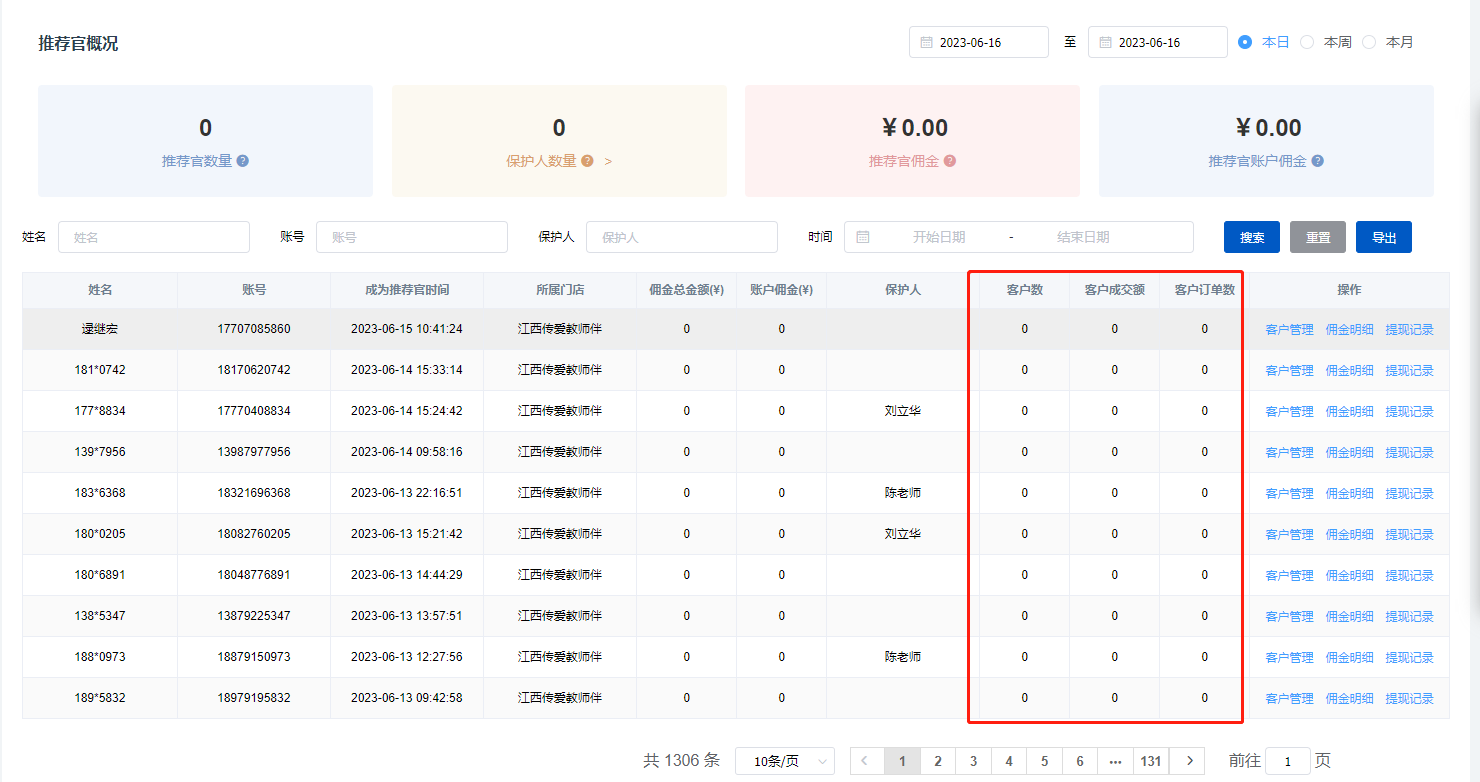This screenshot has height=782, width=1480.
Task: Click calendar icon in start date 2023-06-16 field
Action: click(x=926, y=43)
